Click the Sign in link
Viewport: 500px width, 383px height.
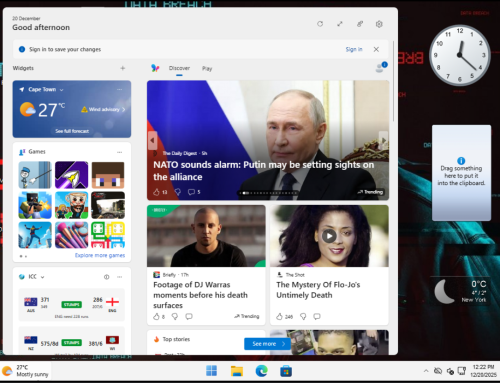354,49
